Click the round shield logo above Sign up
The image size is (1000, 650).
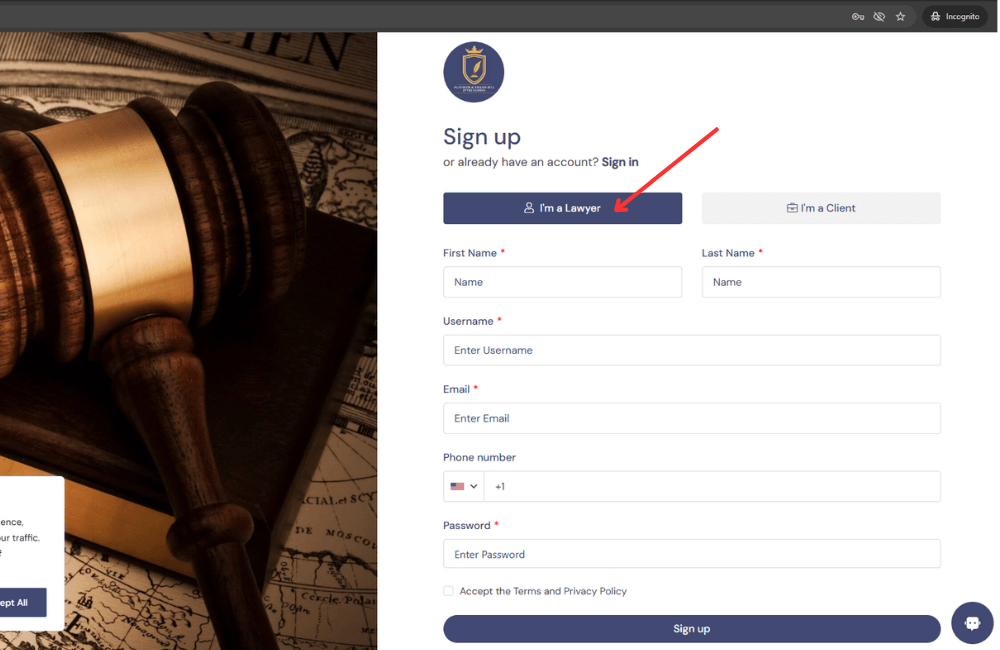(474, 72)
